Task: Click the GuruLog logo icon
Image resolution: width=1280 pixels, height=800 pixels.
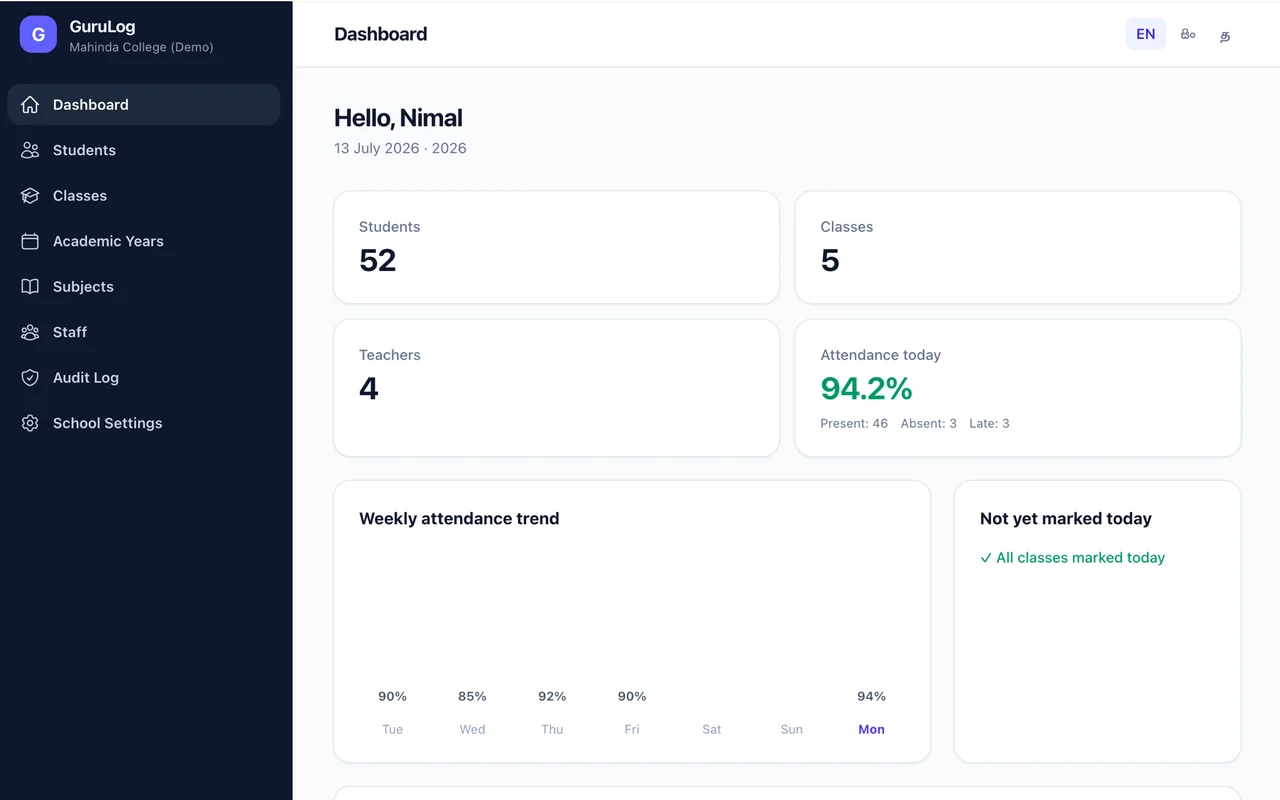Action: click(x=38, y=34)
